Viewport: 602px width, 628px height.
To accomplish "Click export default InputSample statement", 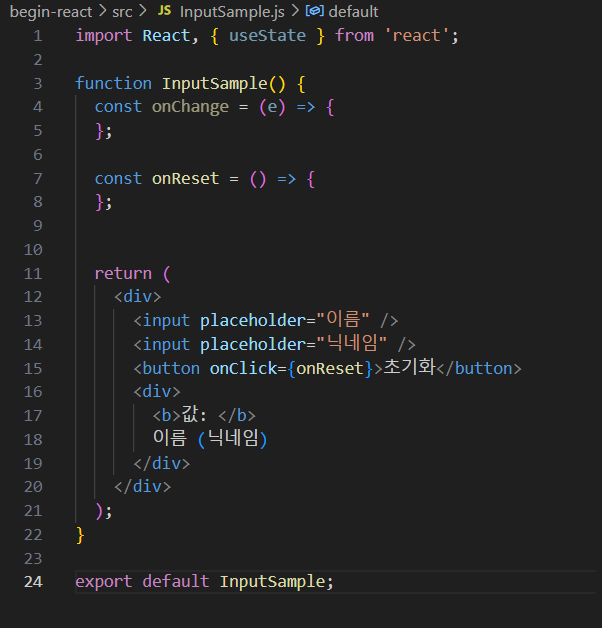I will (204, 582).
